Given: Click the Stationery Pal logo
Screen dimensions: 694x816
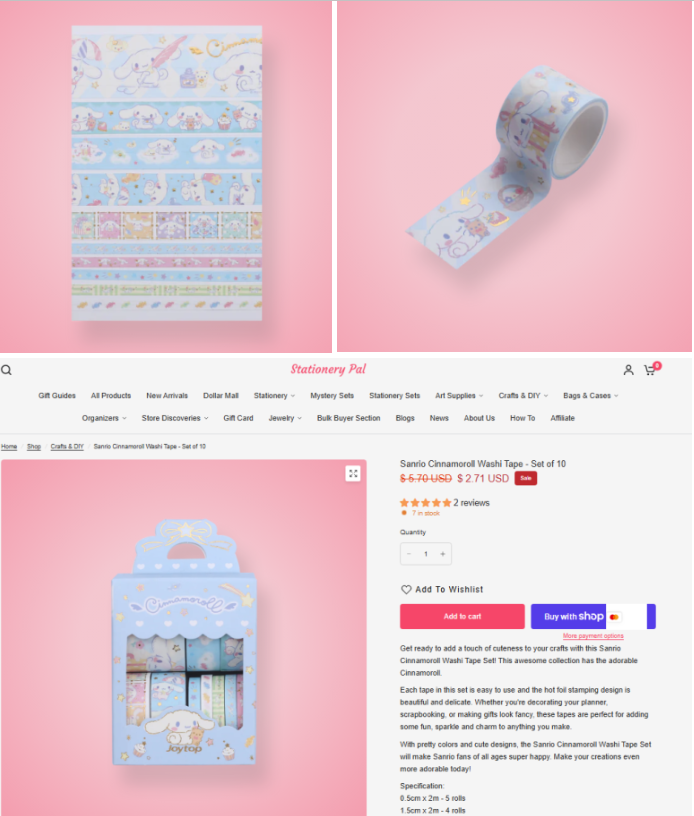Looking at the screenshot, I should pos(328,369).
